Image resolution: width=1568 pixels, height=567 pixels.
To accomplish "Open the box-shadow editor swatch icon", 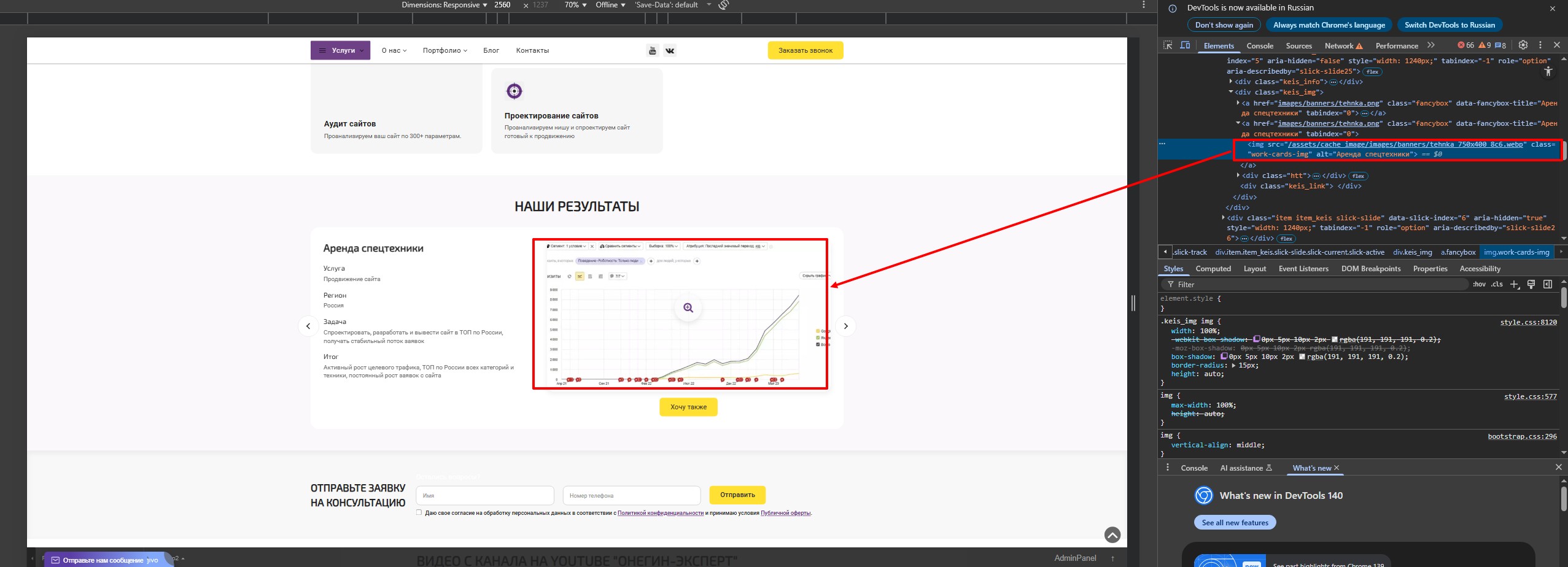I will (x=1224, y=357).
